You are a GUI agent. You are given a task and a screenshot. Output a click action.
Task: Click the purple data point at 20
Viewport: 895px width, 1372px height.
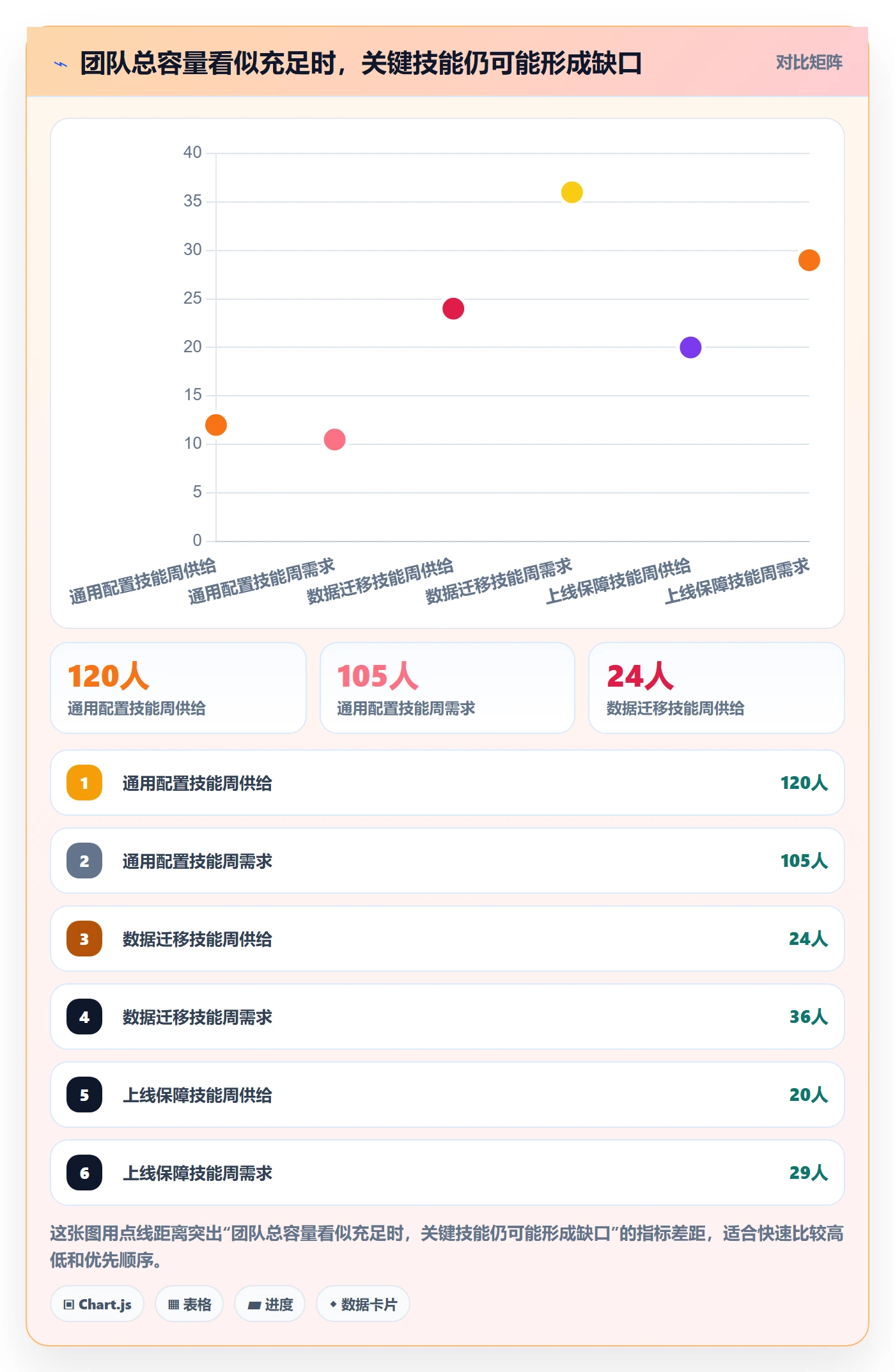690,348
